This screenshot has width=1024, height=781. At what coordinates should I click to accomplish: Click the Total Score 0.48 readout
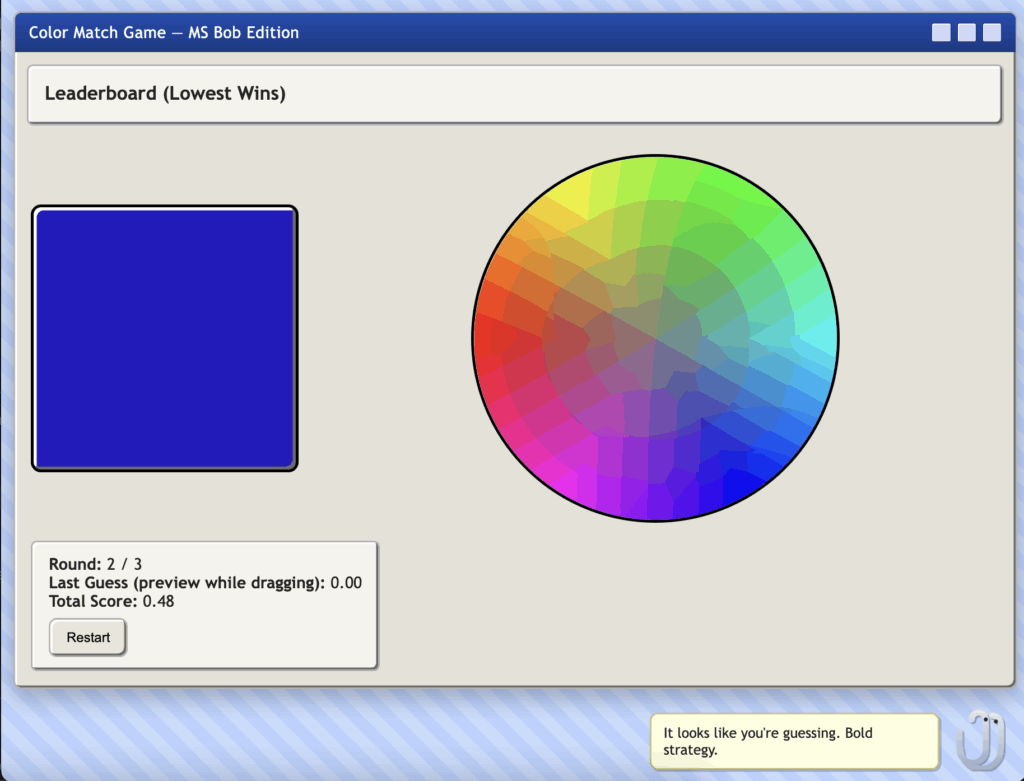[111, 601]
